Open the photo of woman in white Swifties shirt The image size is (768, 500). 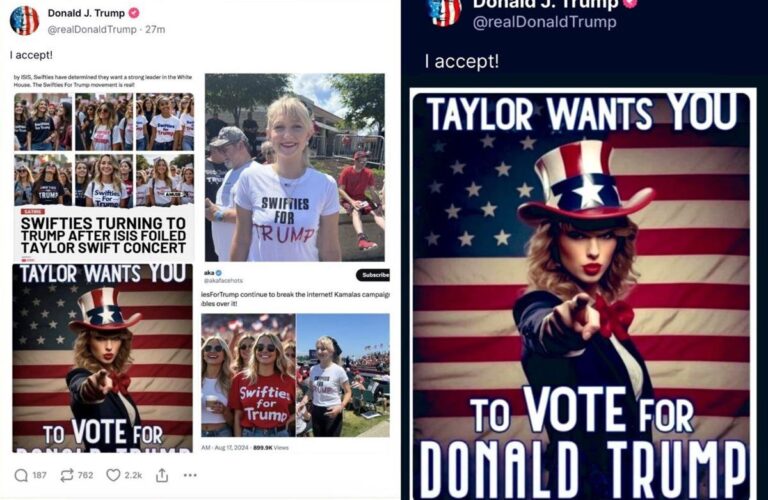click(295, 167)
